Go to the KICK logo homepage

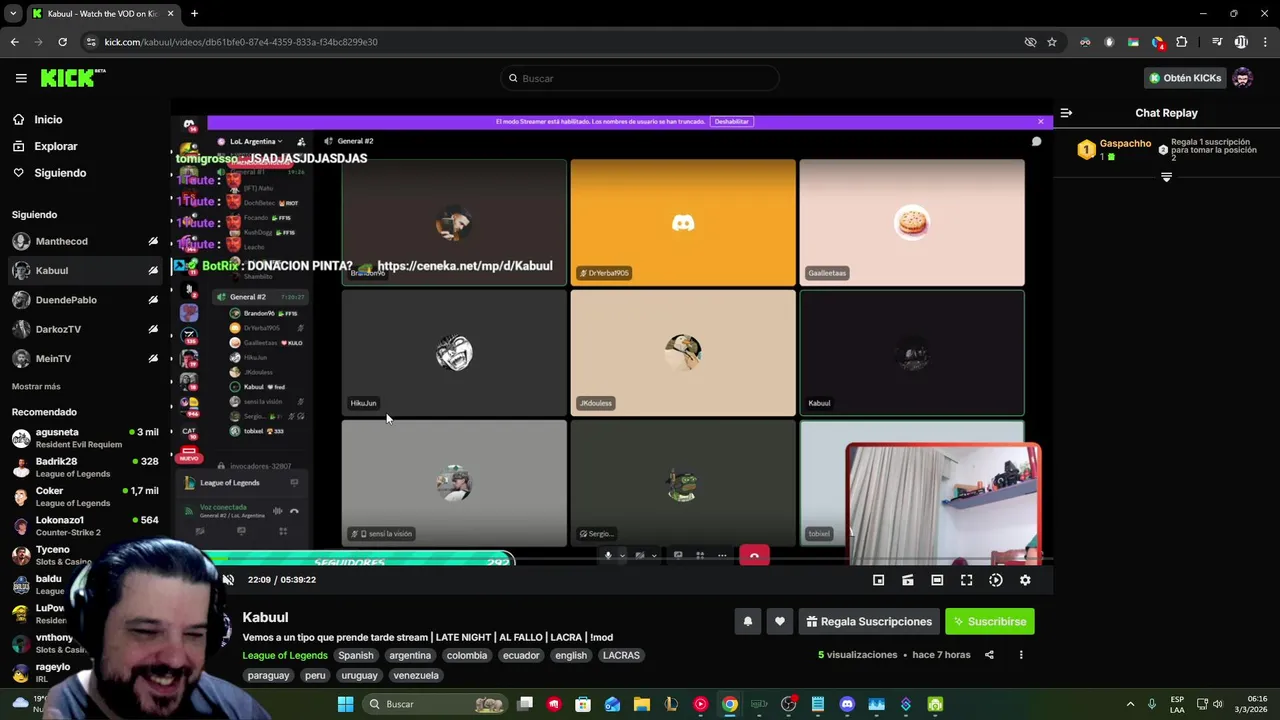point(72,78)
